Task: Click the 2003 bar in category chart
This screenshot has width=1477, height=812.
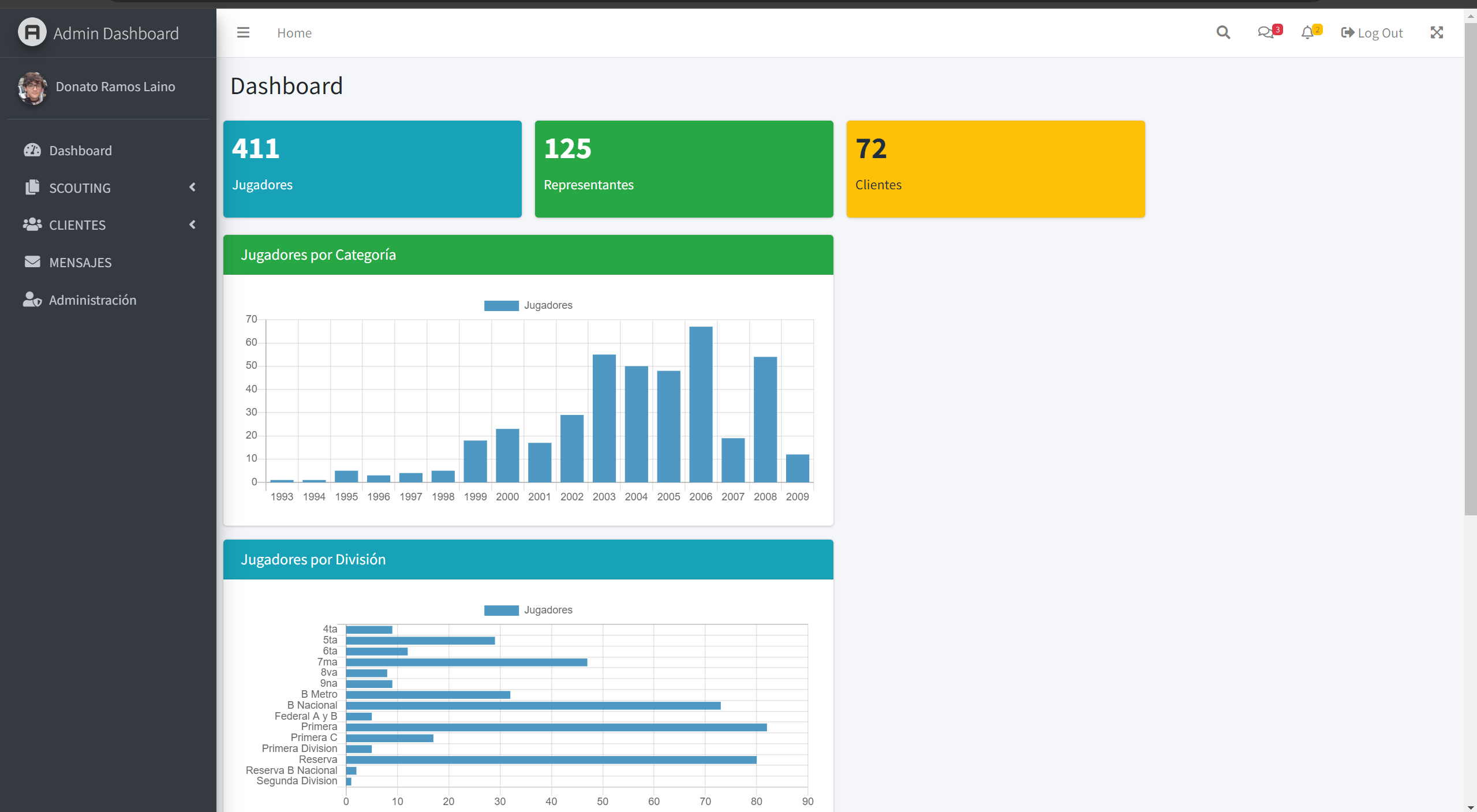Action: pyautogui.click(x=604, y=418)
